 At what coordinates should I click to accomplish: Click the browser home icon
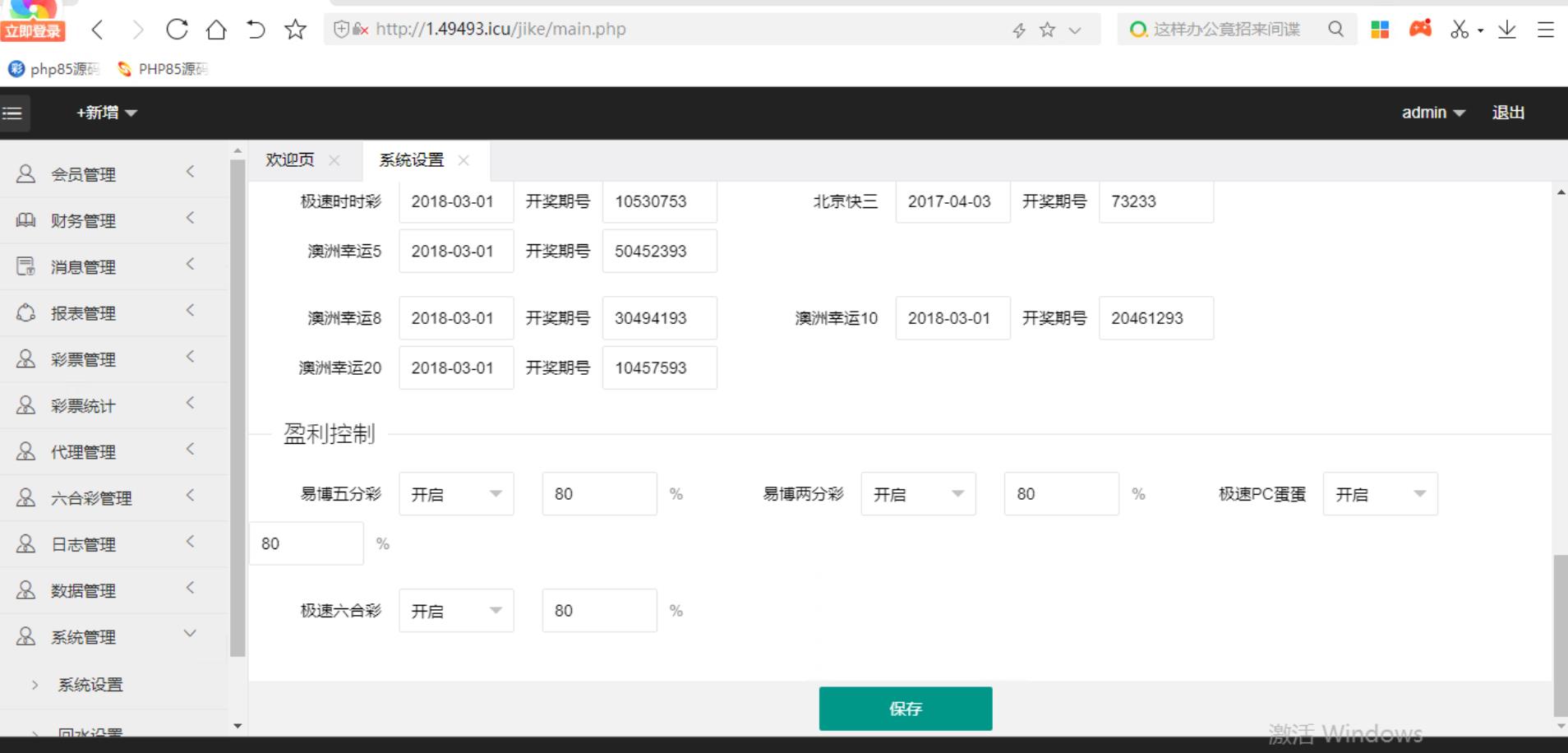[216, 30]
